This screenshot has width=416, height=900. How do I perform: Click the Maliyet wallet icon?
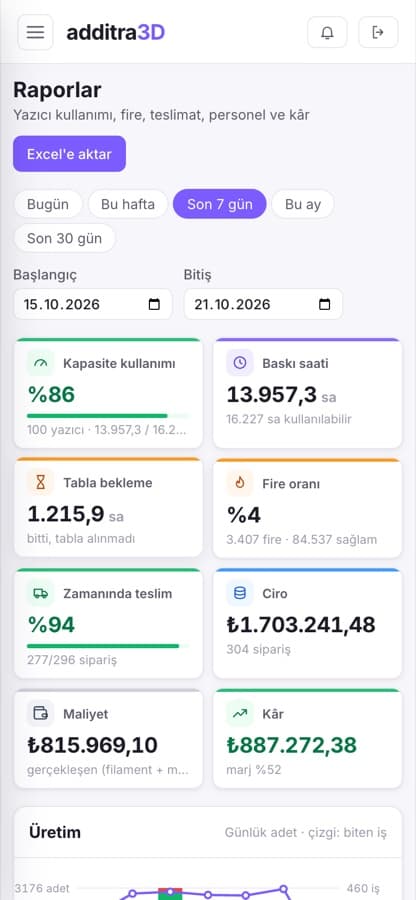click(40, 714)
